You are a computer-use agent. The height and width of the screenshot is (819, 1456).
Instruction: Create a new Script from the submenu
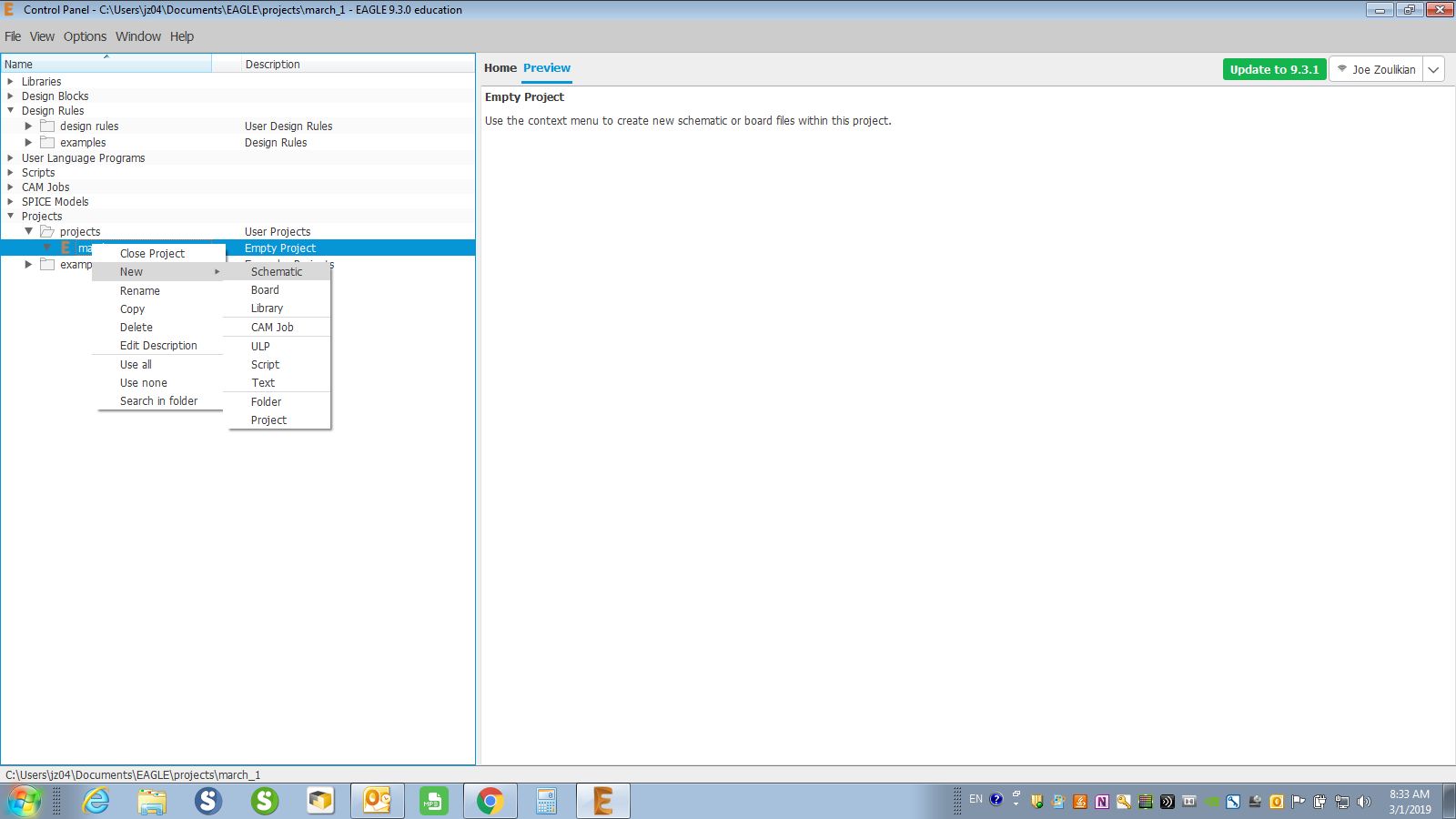click(x=278, y=365)
